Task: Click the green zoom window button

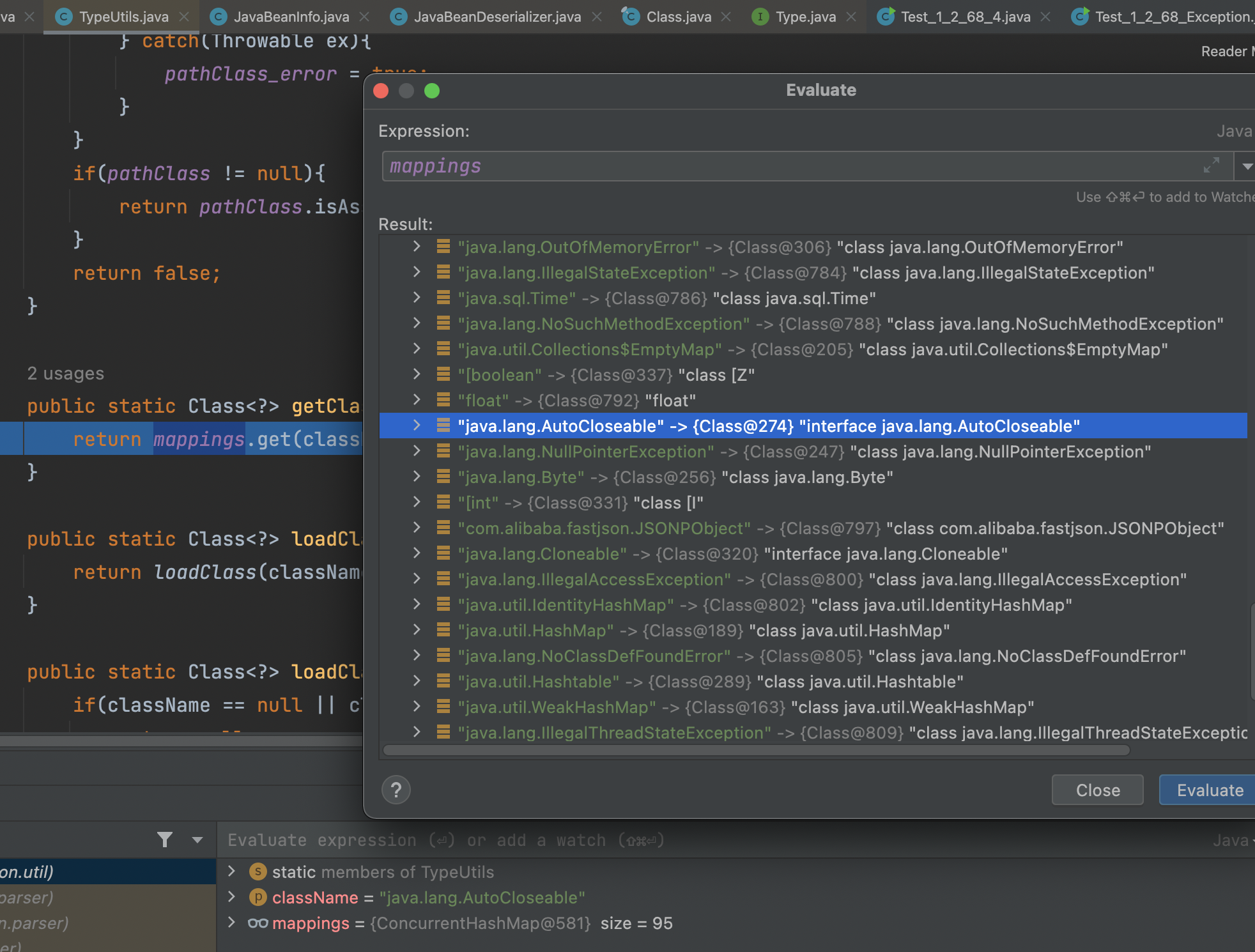Action: coord(432,91)
